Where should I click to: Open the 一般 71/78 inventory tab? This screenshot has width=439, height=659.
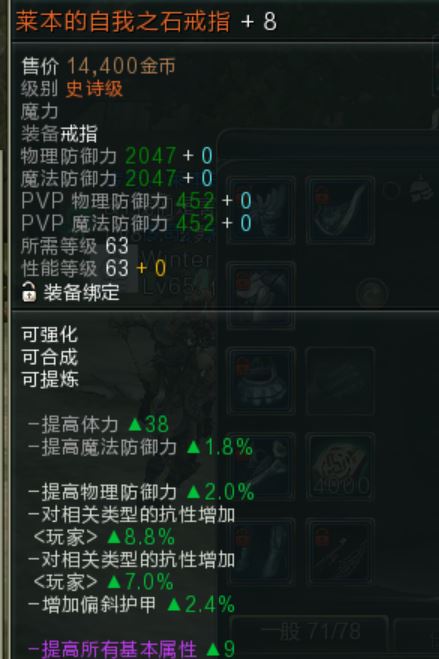point(310,632)
